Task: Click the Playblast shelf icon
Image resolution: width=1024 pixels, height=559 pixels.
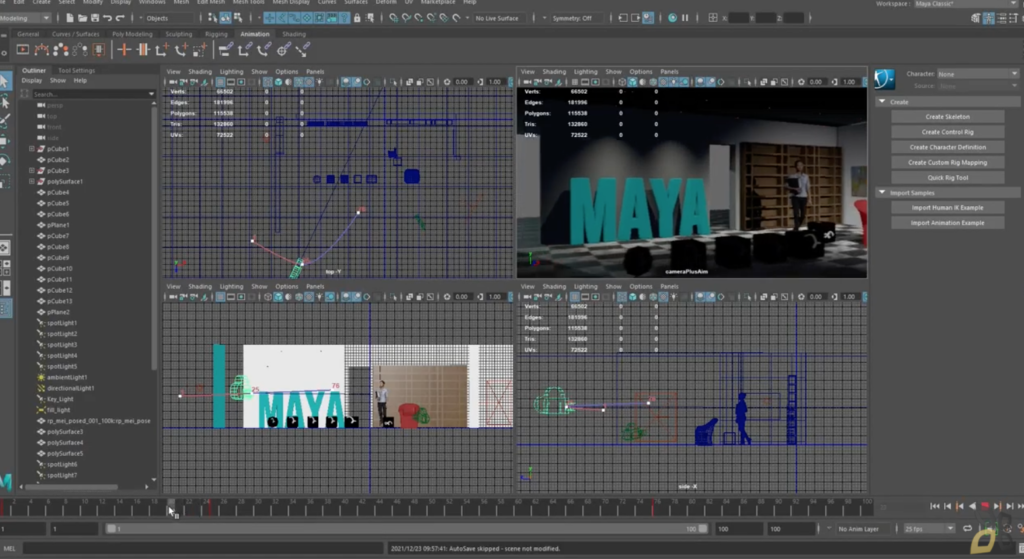Action: pos(22,50)
